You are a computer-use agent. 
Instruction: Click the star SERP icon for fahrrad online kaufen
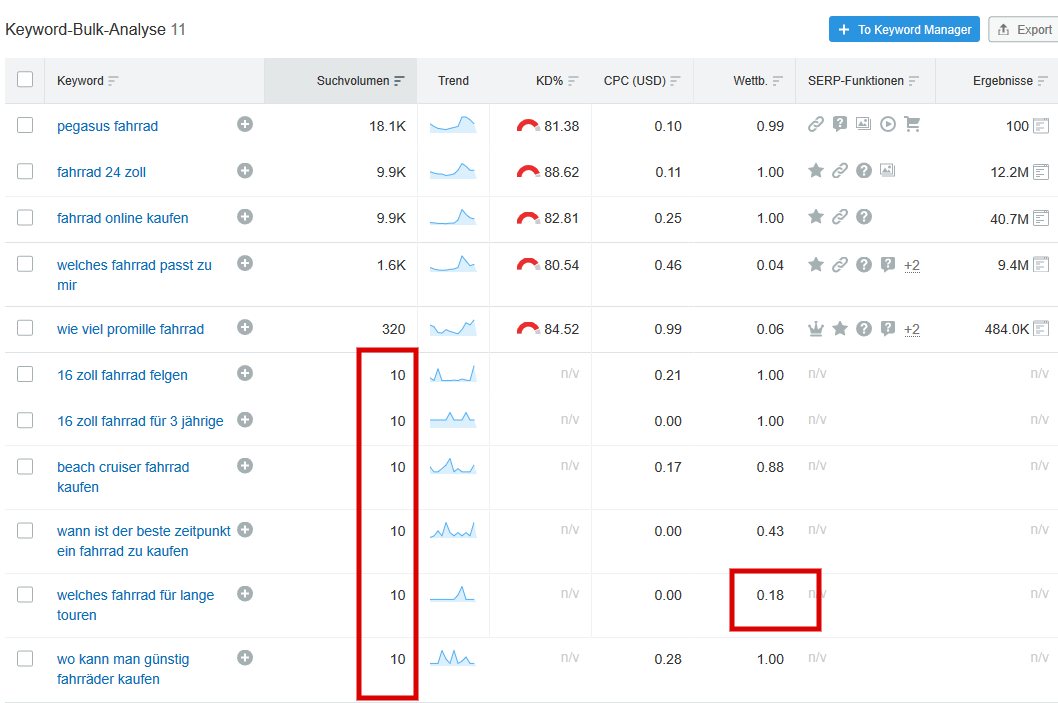pos(816,217)
